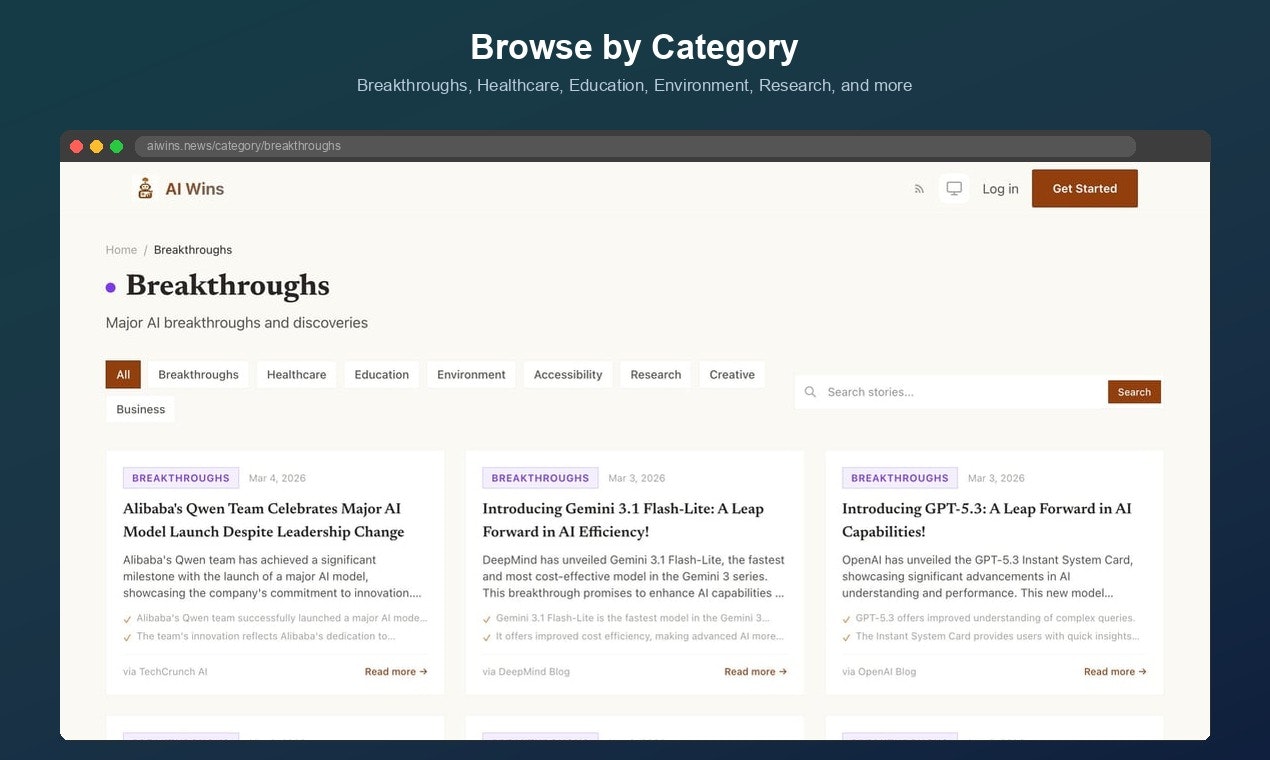Click the RSS feed icon
Image resolution: width=1270 pixels, height=760 pixels.
tap(919, 188)
